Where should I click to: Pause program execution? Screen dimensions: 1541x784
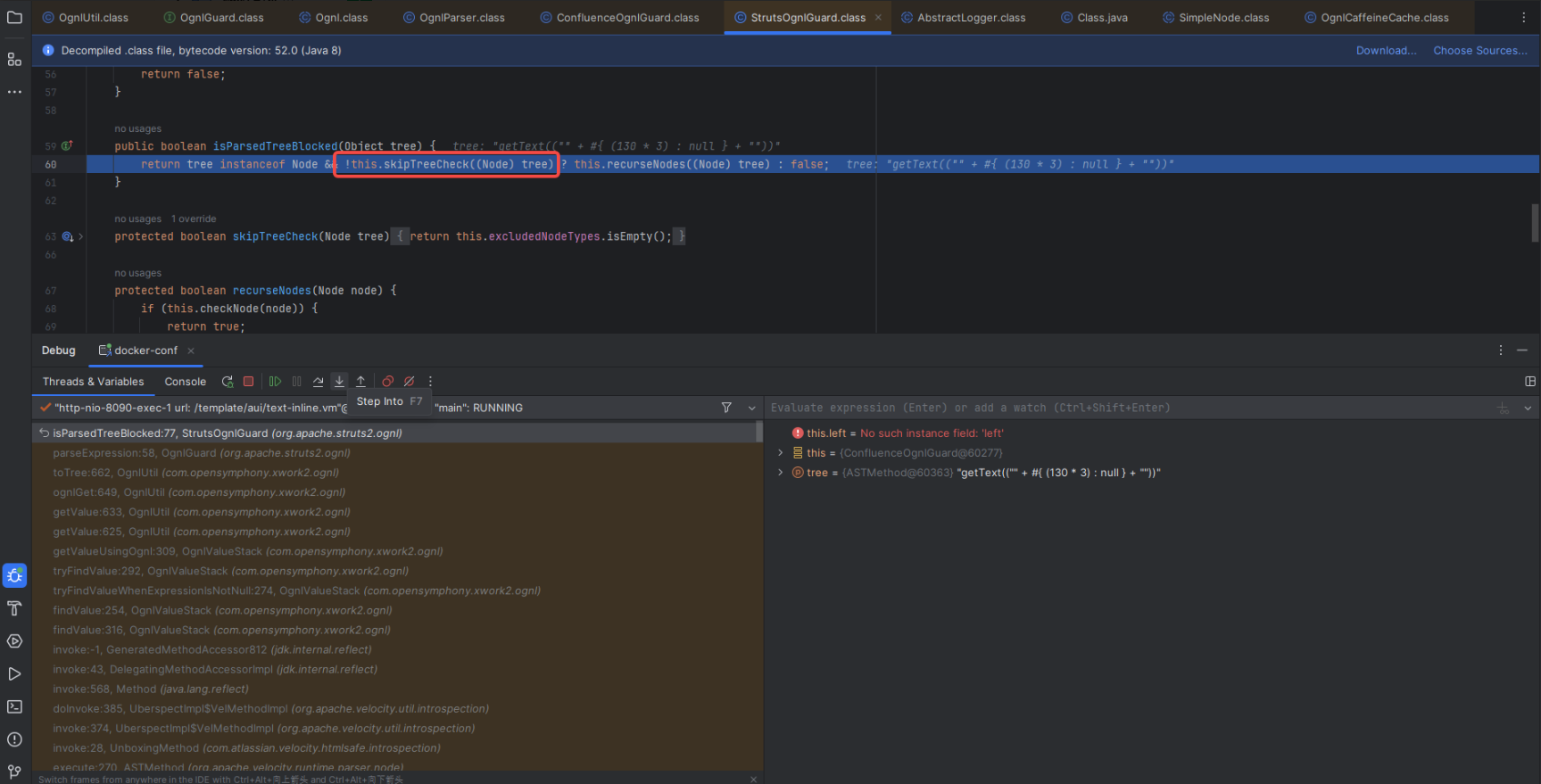(296, 382)
